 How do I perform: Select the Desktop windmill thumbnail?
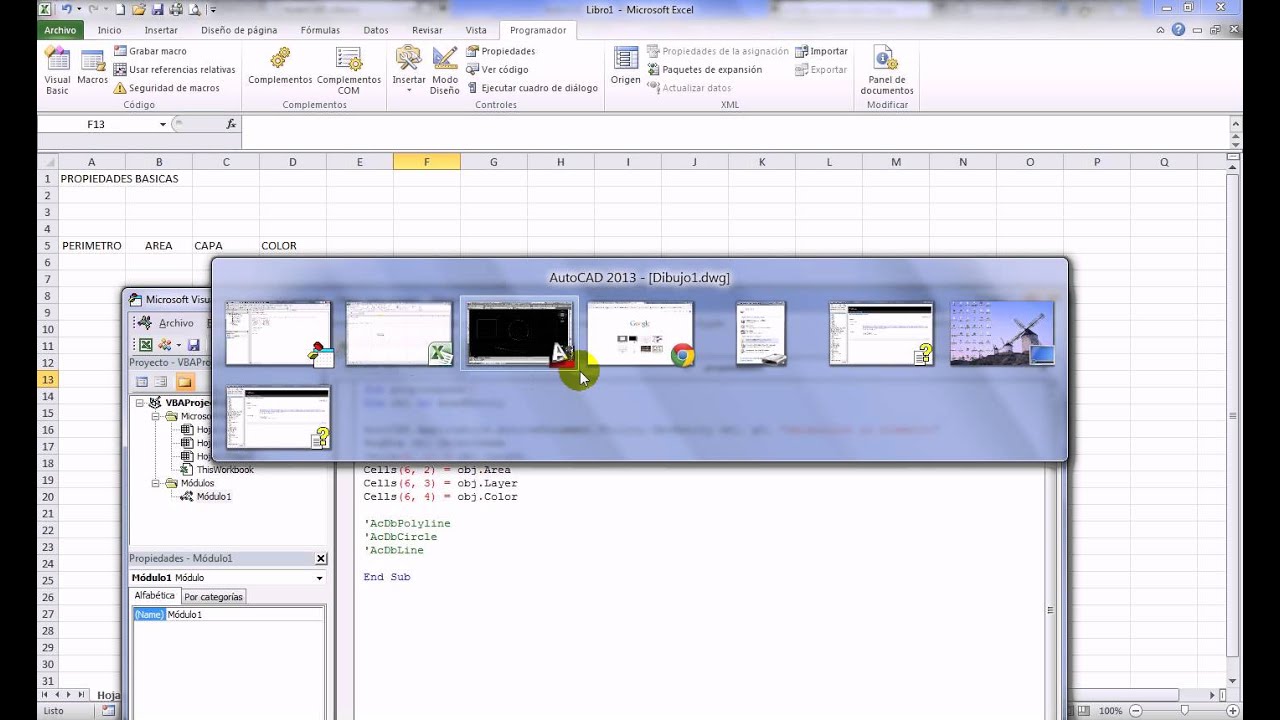click(x=1002, y=333)
